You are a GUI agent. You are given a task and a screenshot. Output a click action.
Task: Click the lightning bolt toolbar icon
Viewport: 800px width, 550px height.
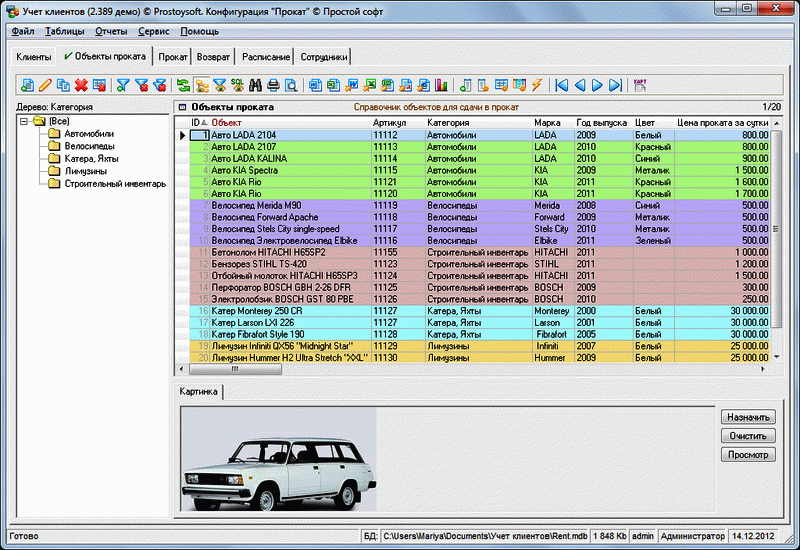tap(537, 85)
